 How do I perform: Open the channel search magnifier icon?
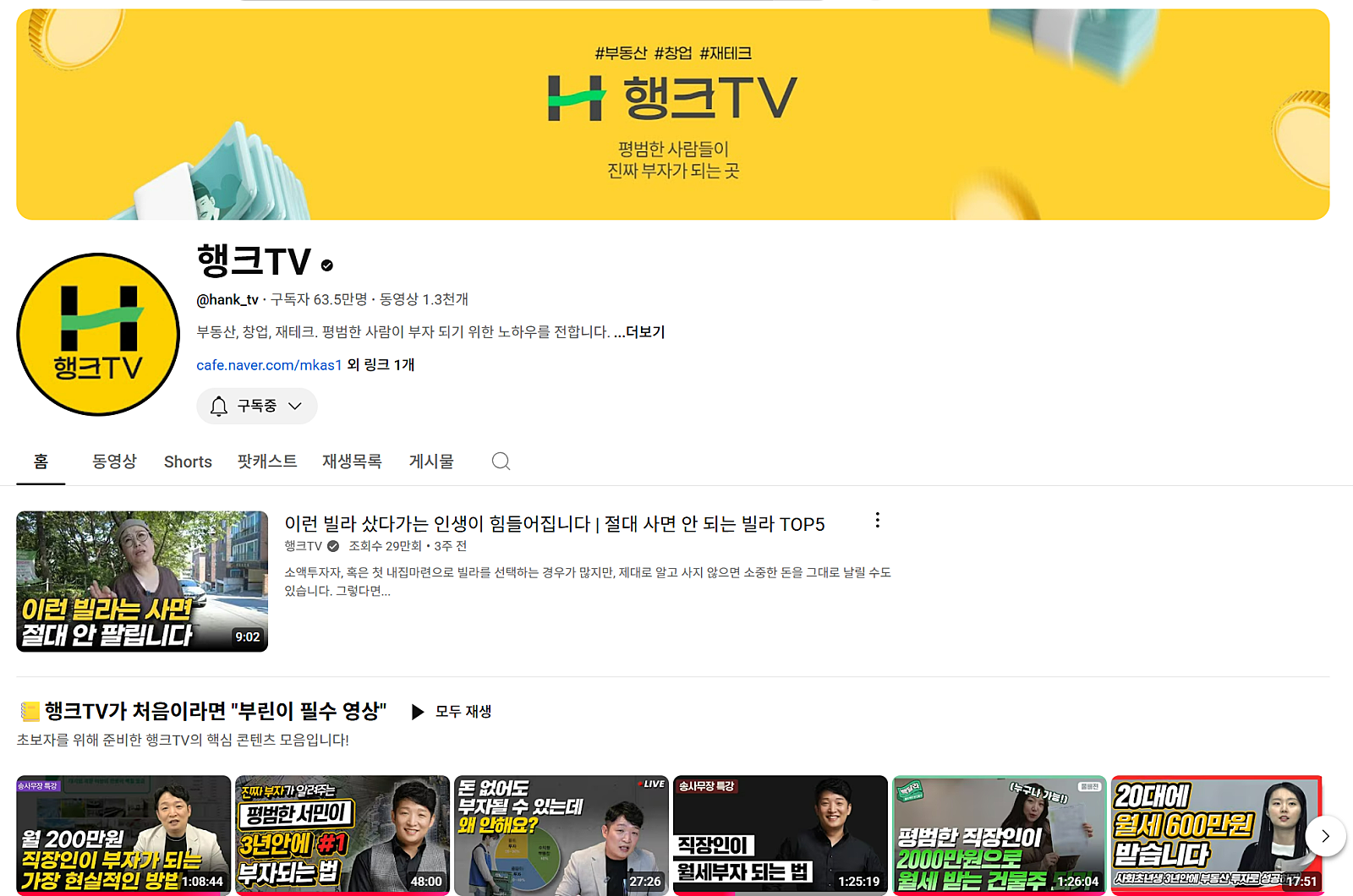point(501,461)
